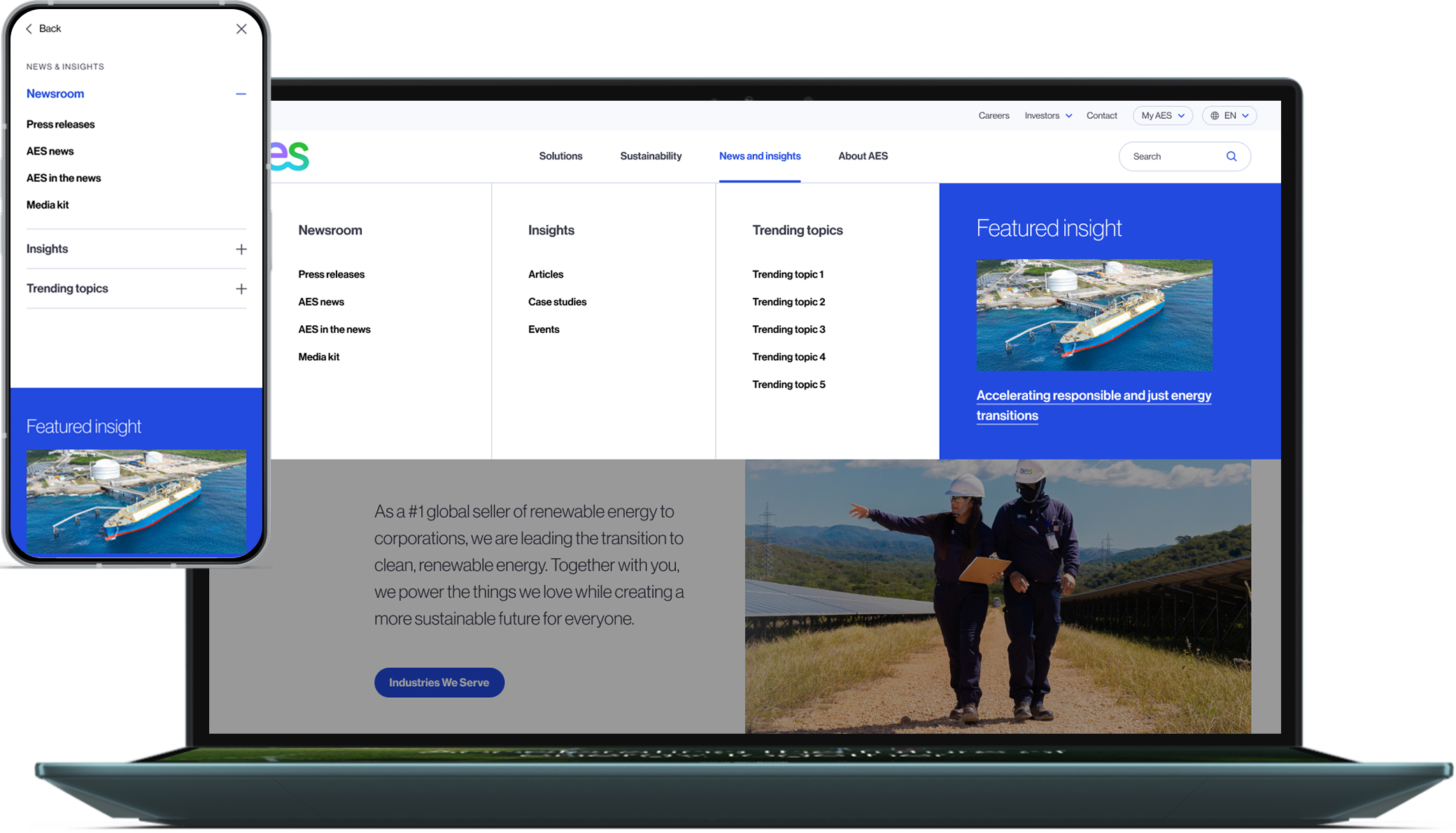
Task: Open Trending topic 5
Action: tap(789, 385)
